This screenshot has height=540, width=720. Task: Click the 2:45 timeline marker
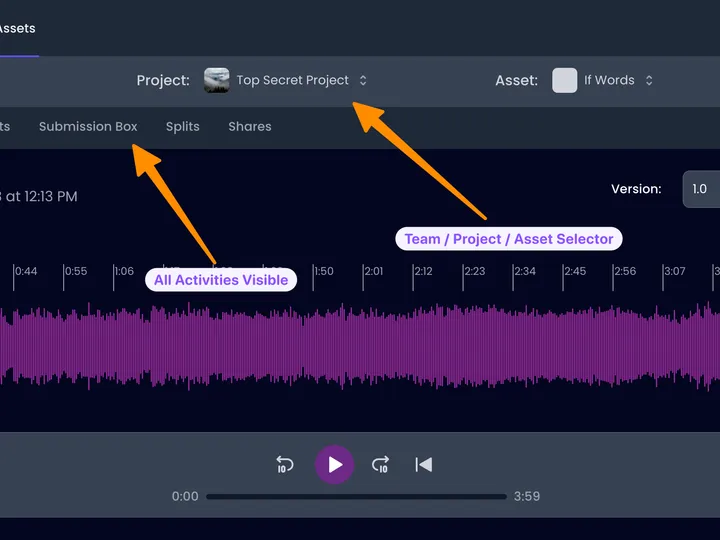click(574, 271)
